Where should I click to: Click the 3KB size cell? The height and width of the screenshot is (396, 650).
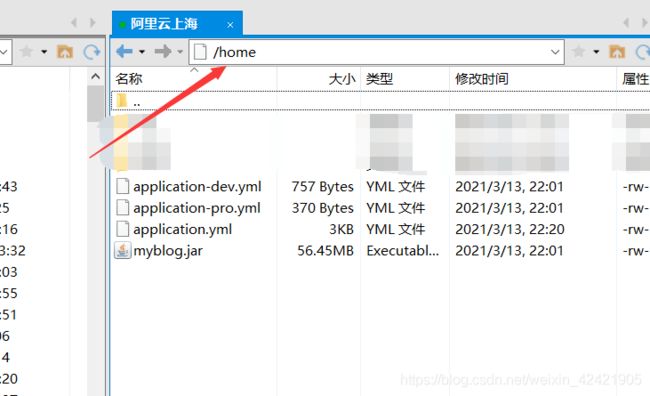(342, 229)
